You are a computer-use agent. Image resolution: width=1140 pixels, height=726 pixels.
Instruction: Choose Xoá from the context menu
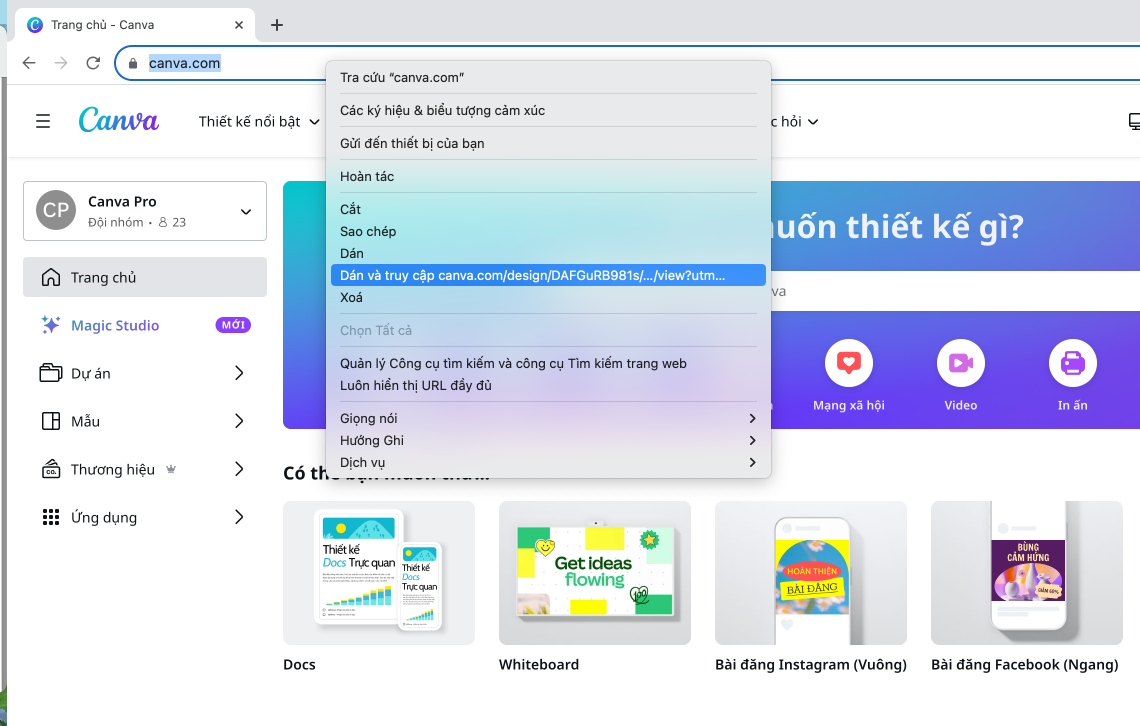coord(548,297)
